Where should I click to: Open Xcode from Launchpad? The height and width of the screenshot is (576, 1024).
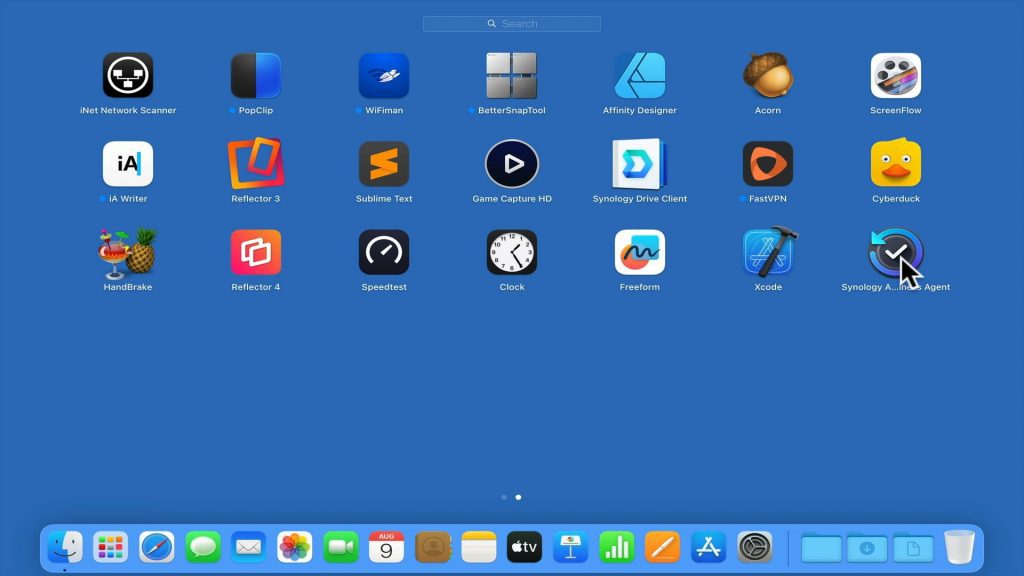point(769,251)
